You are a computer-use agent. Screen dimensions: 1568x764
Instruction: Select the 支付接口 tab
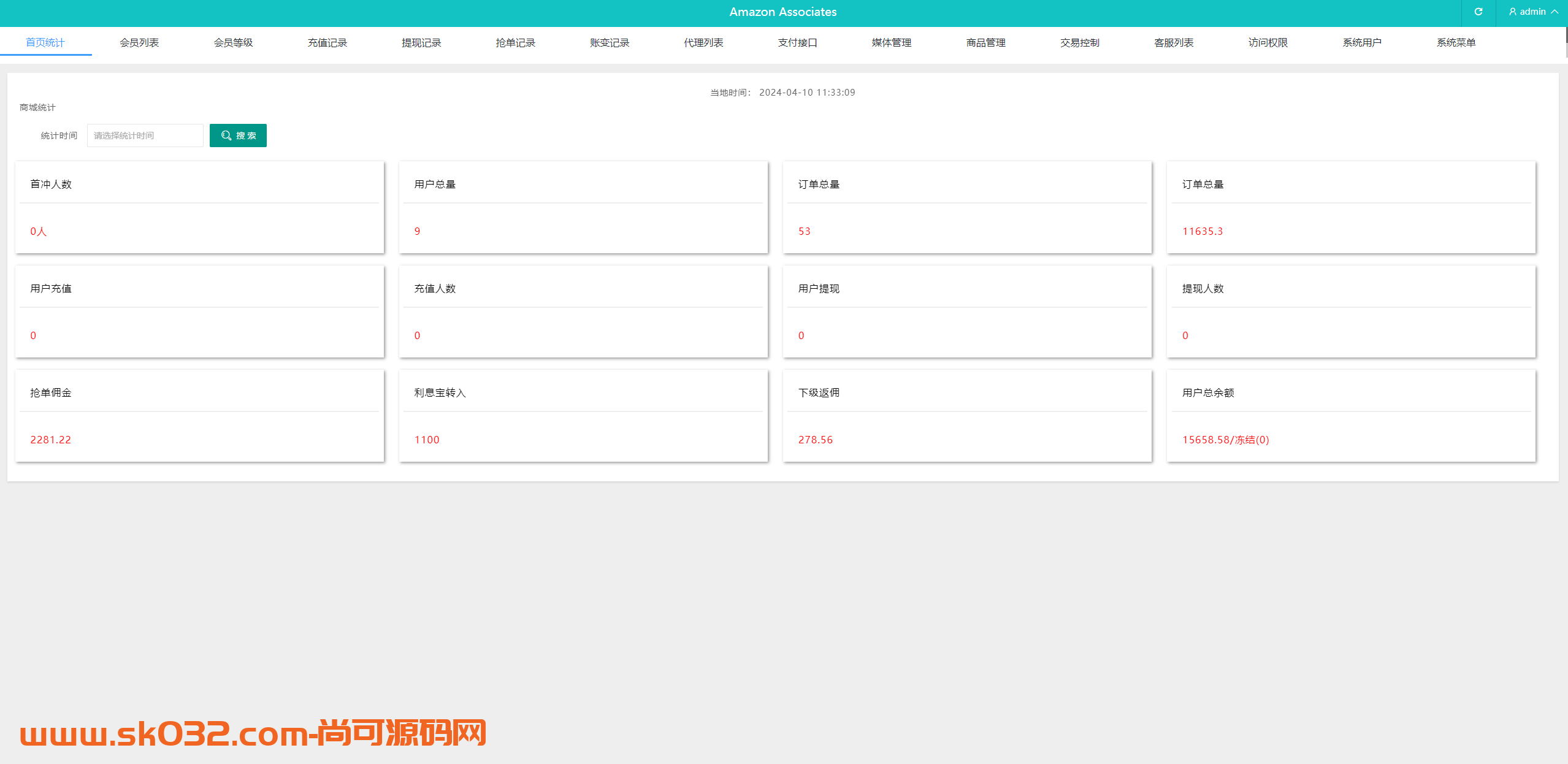[798, 42]
